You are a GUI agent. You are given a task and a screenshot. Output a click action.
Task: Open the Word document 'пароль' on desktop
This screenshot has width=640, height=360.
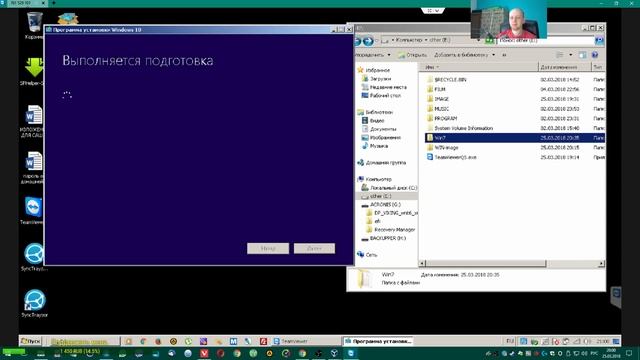click(33, 167)
